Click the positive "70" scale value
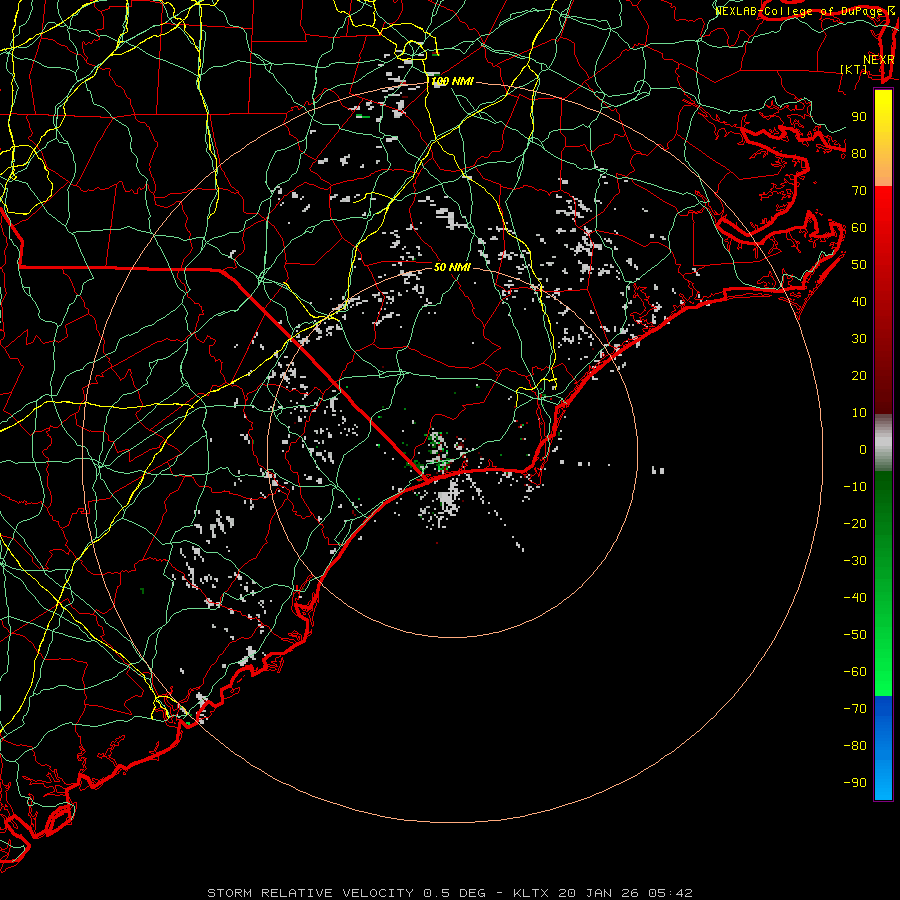This screenshot has width=900, height=900. (859, 191)
